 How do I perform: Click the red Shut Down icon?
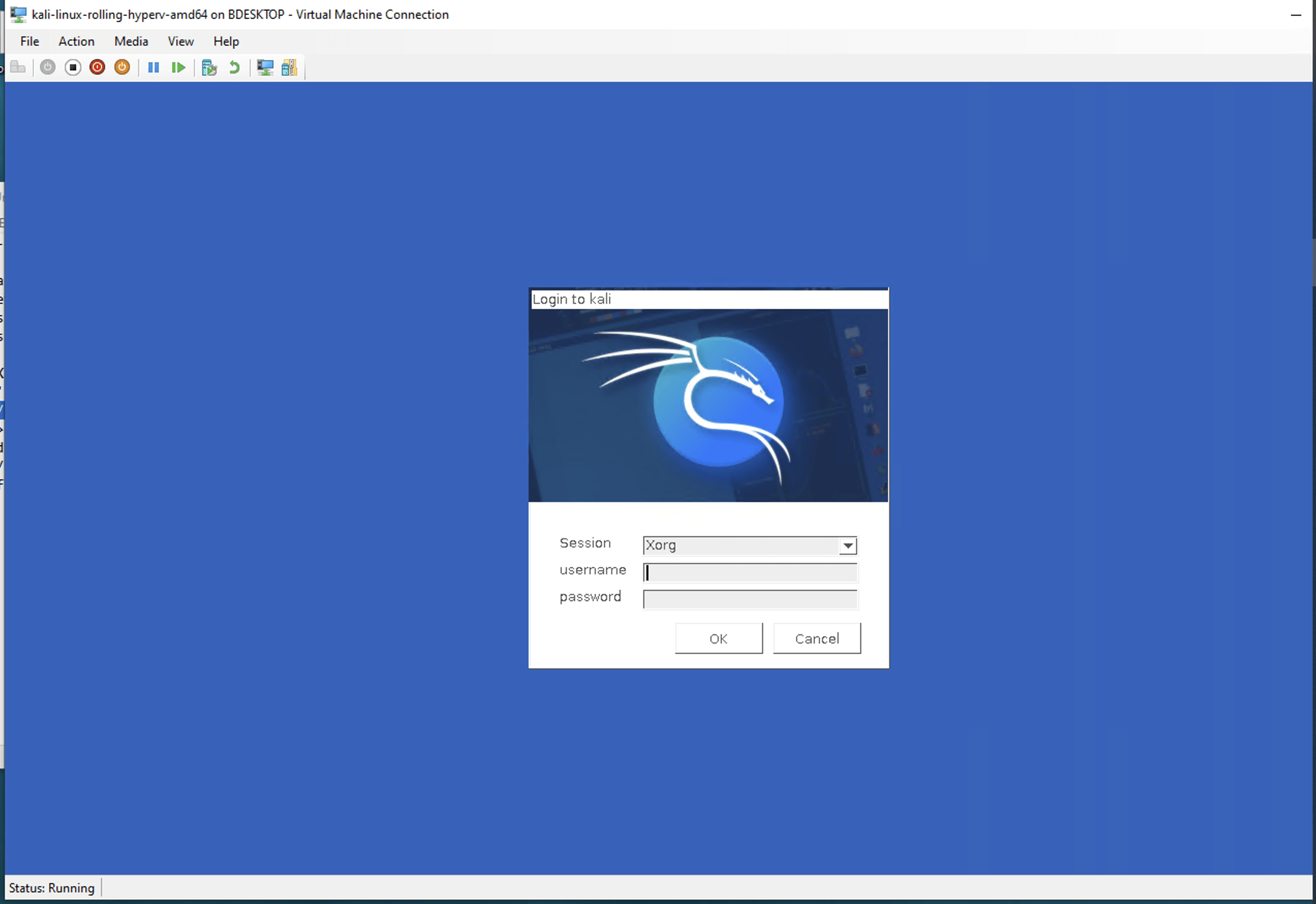(x=98, y=67)
